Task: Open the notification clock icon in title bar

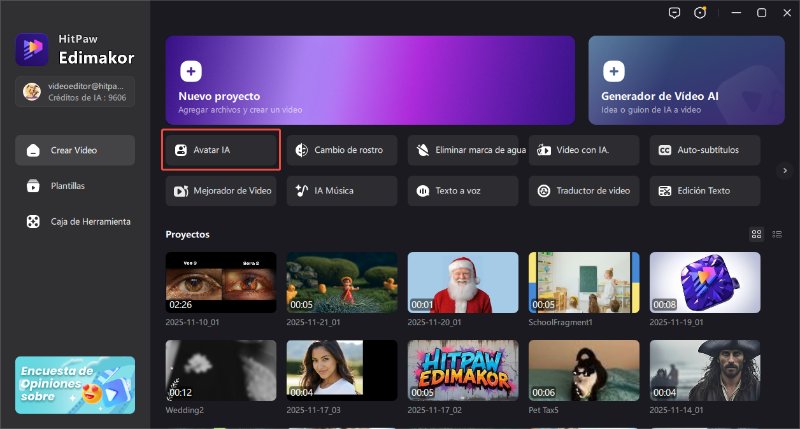Action: tap(700, 13)
